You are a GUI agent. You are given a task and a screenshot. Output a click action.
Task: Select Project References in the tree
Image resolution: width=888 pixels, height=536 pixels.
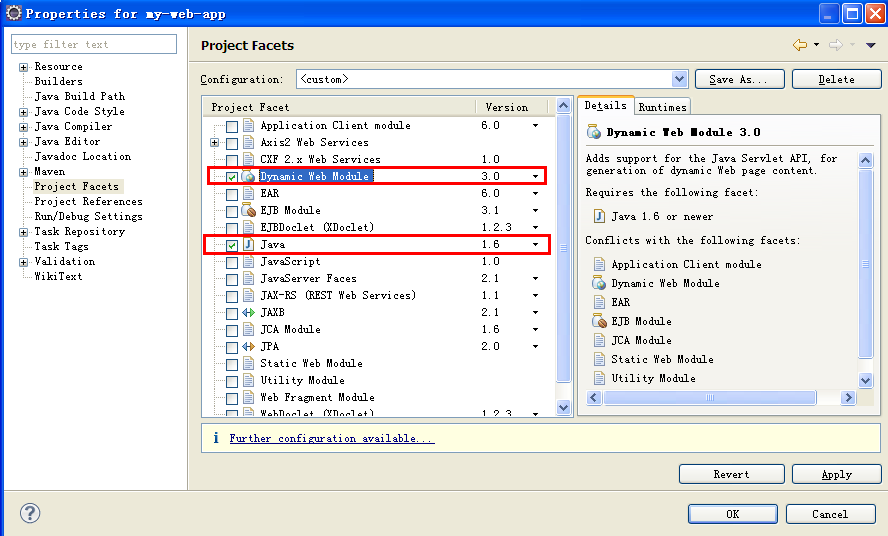click(88, 201)
